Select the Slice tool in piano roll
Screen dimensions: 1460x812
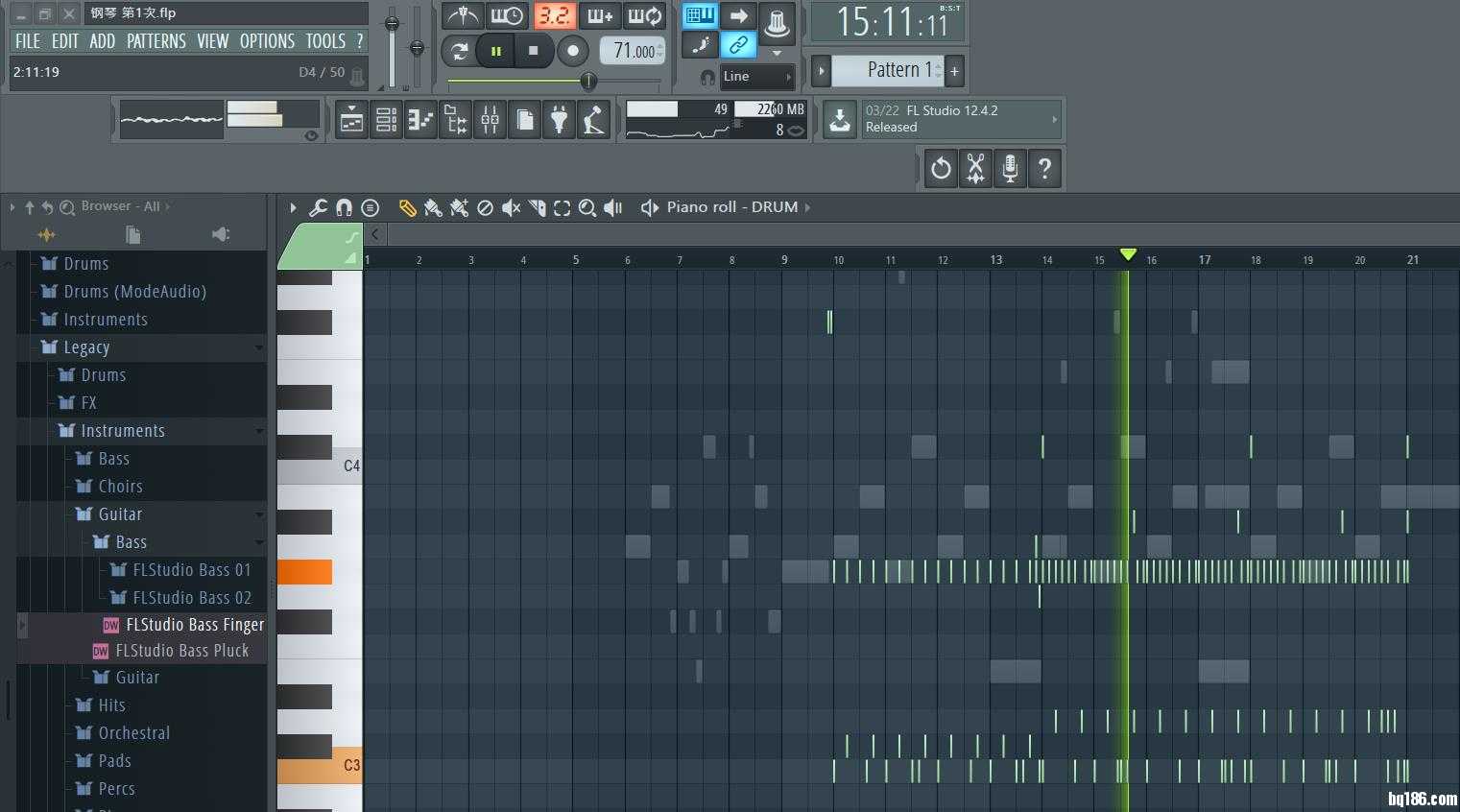coord(538,207)
